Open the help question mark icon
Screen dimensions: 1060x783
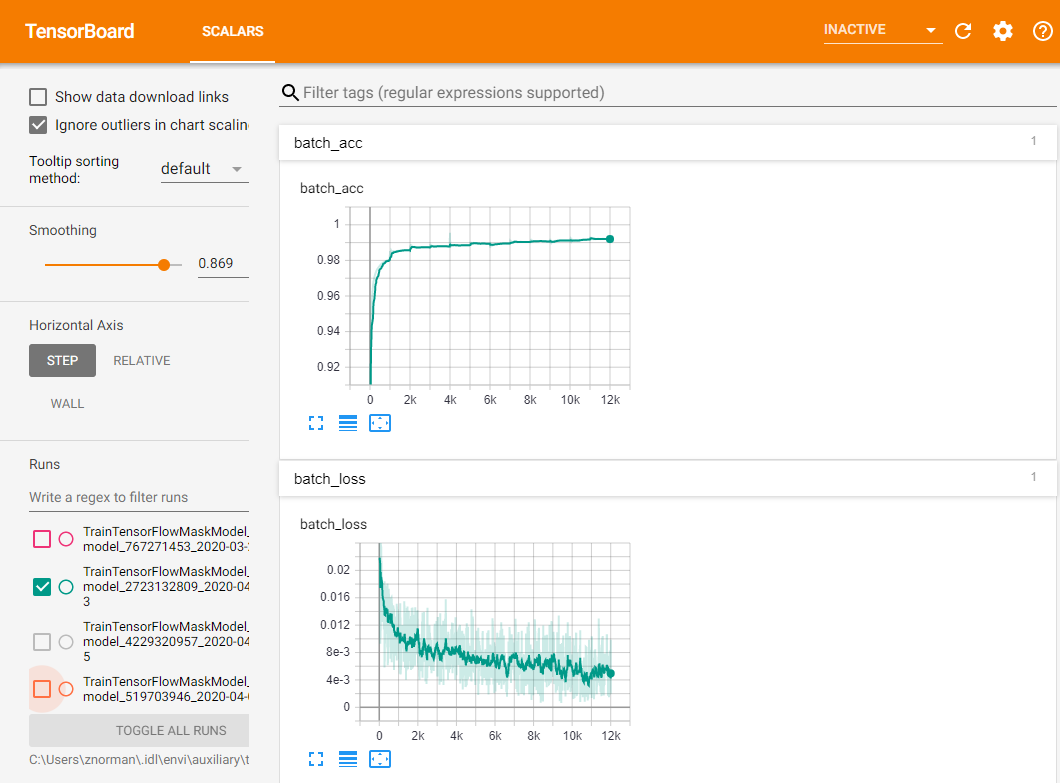(x=1042, y=31)
